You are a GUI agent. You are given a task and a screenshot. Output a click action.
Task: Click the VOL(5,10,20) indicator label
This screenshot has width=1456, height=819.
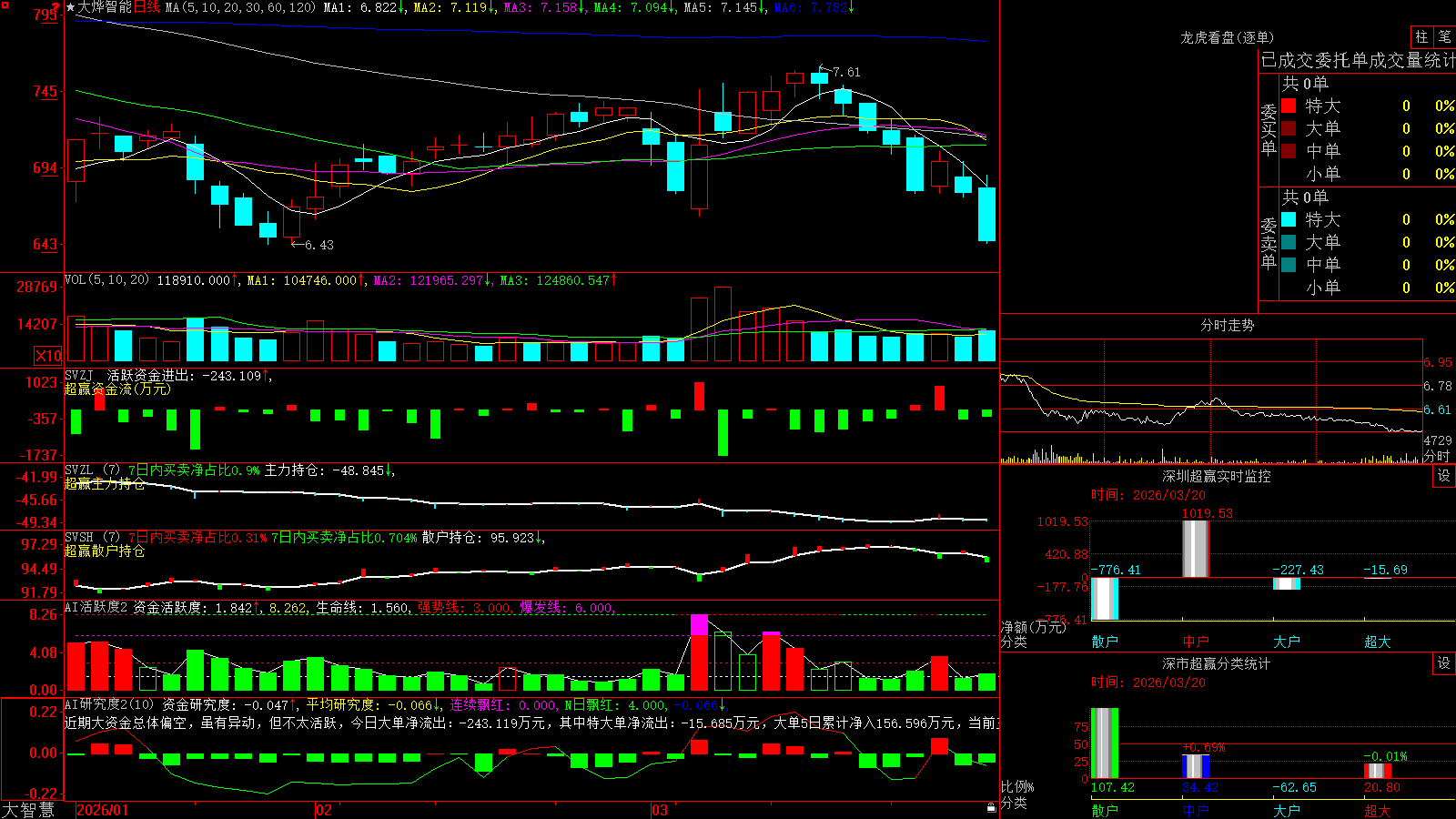[x=106, y=280]
